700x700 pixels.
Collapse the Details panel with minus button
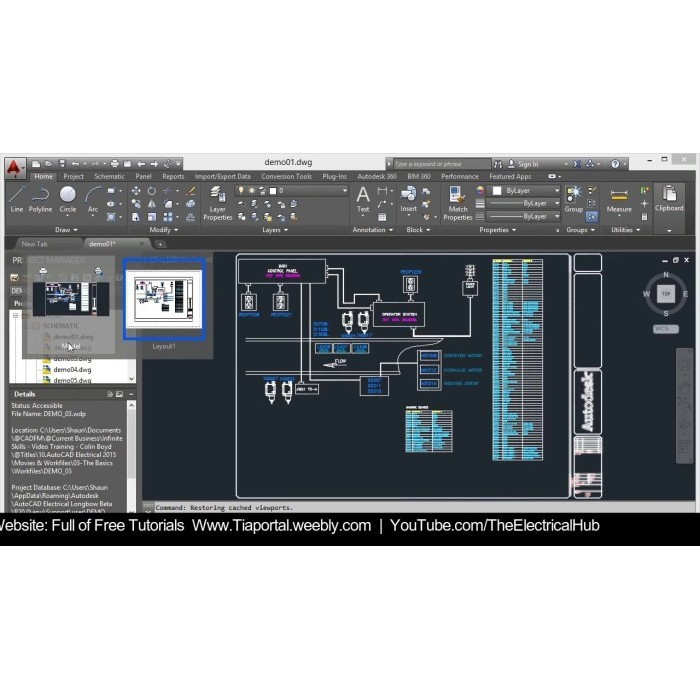pyautogui.click(x=130, y=394)
